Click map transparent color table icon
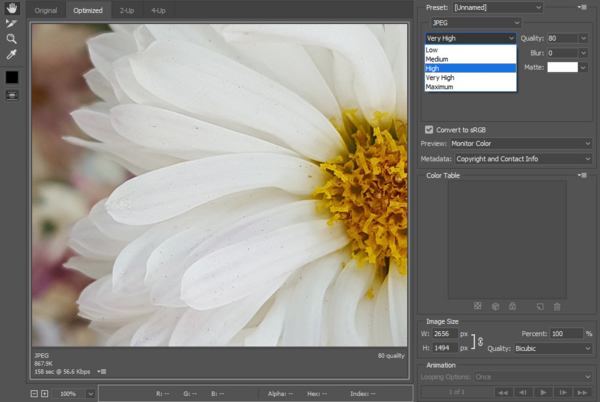 pos(478,306)
